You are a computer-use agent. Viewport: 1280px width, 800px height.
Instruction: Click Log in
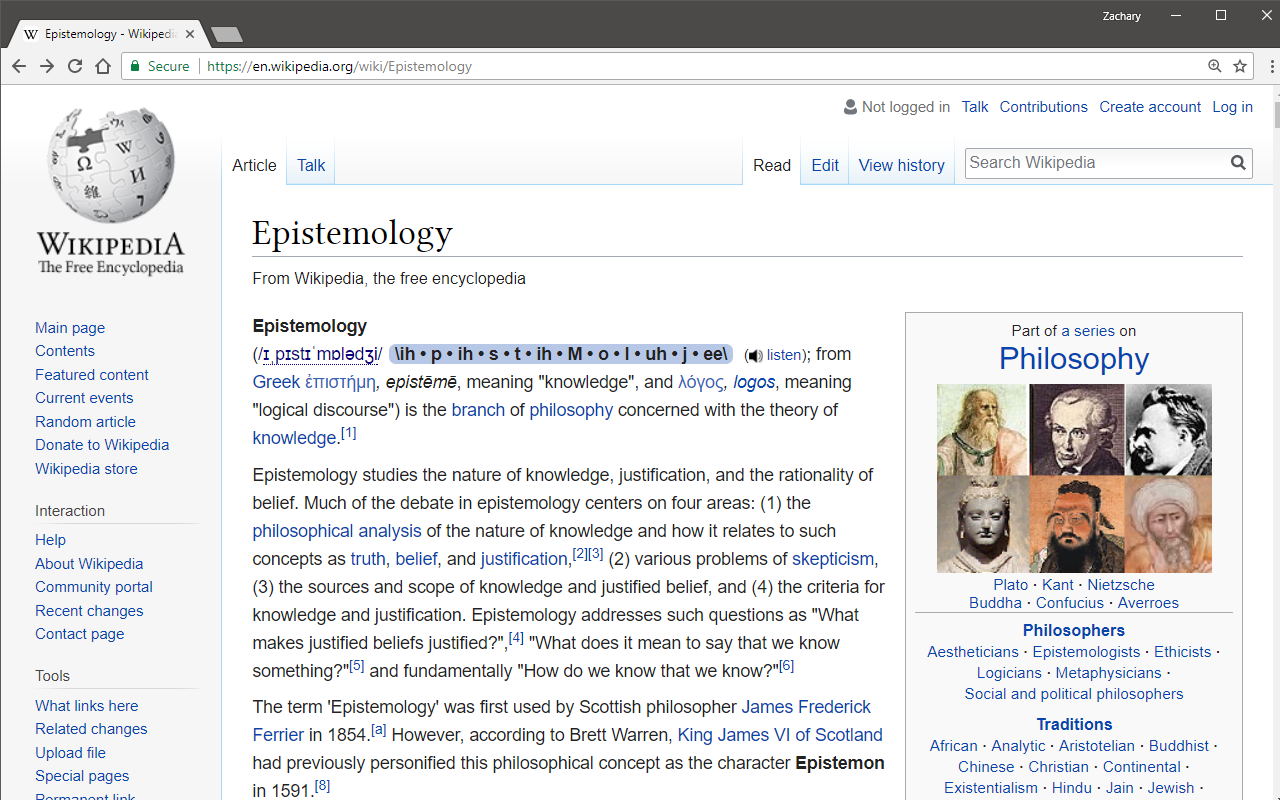1232,107
